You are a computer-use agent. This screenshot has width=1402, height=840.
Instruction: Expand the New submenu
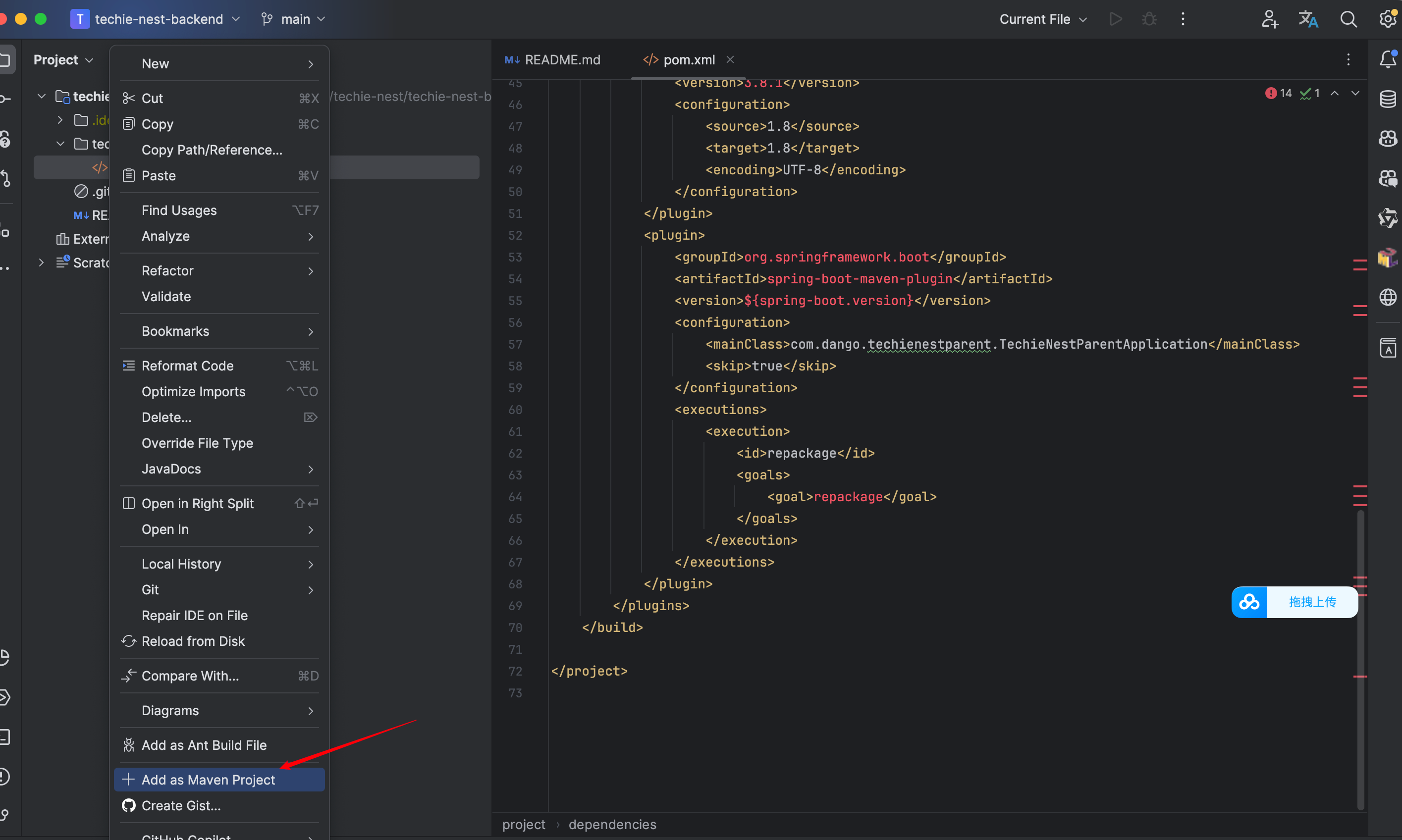tap(219, 63)
